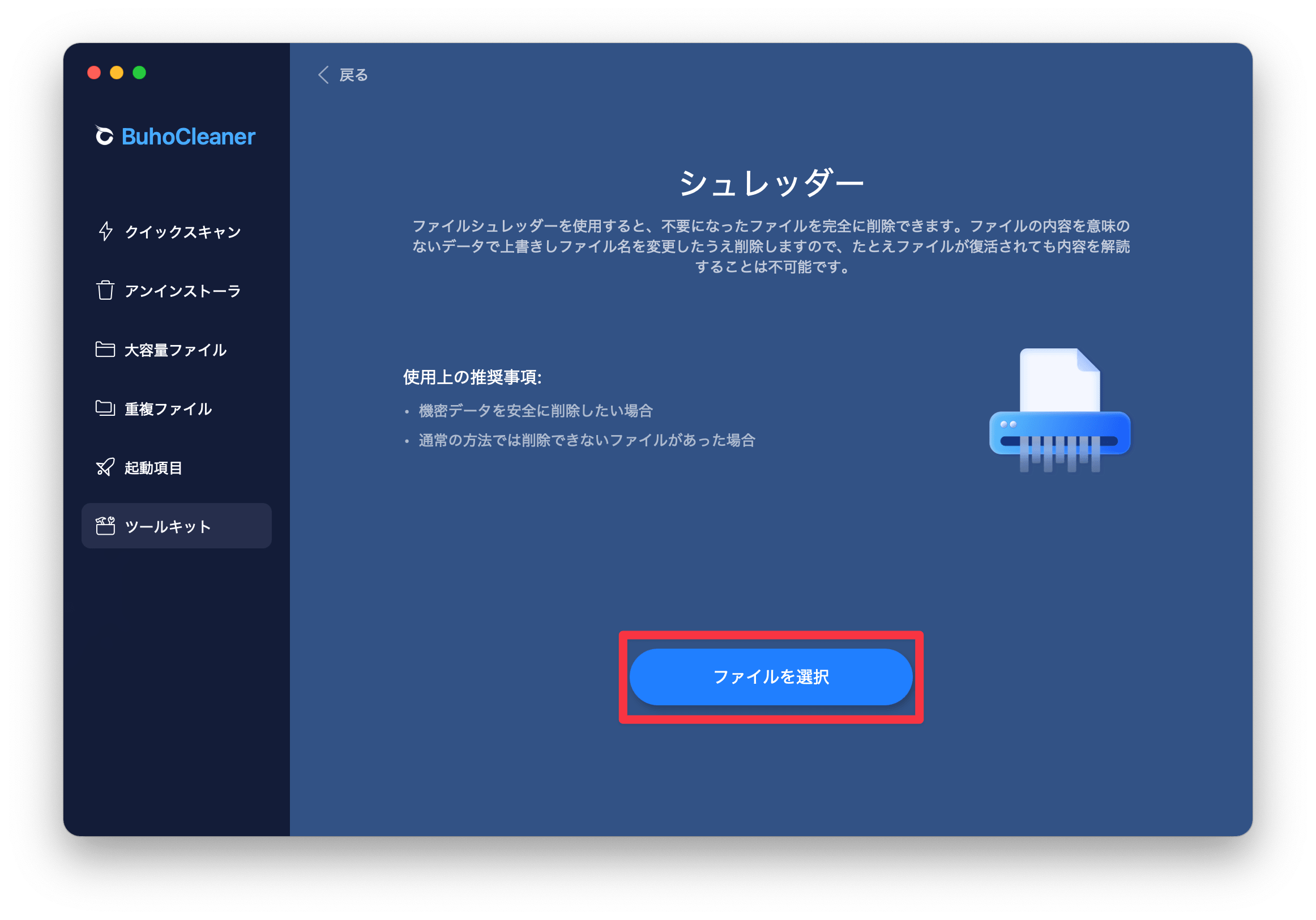Close the window with the red button
Image resolution: width=1316 pixels, height=920 pixels.
click(x=94, y=73)
